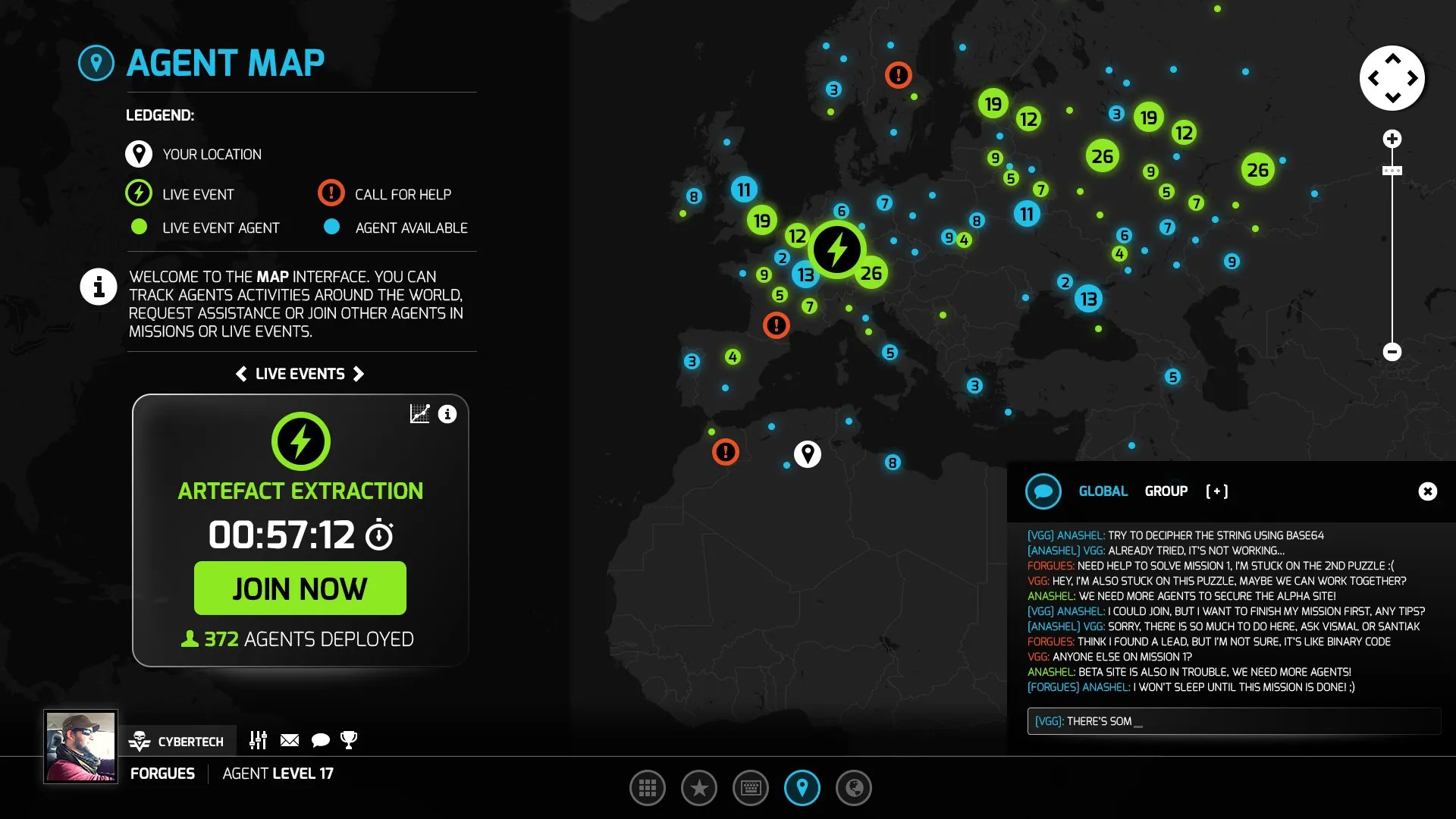This screenshot has width=1456, height=819.
Task: Expand the [+] option in the chat panel
Action: [x=1218, y=491]
